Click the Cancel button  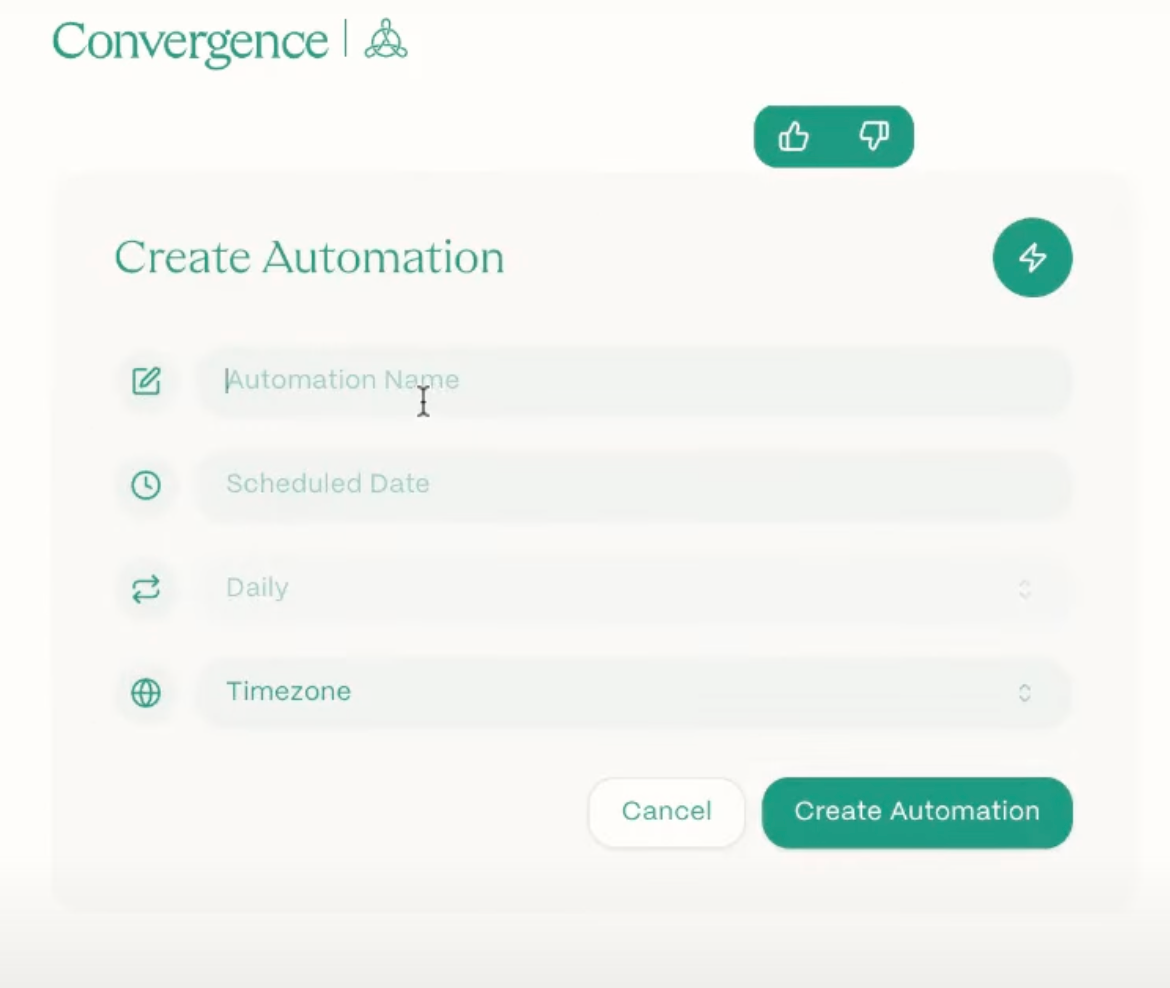tap(666, 812)
